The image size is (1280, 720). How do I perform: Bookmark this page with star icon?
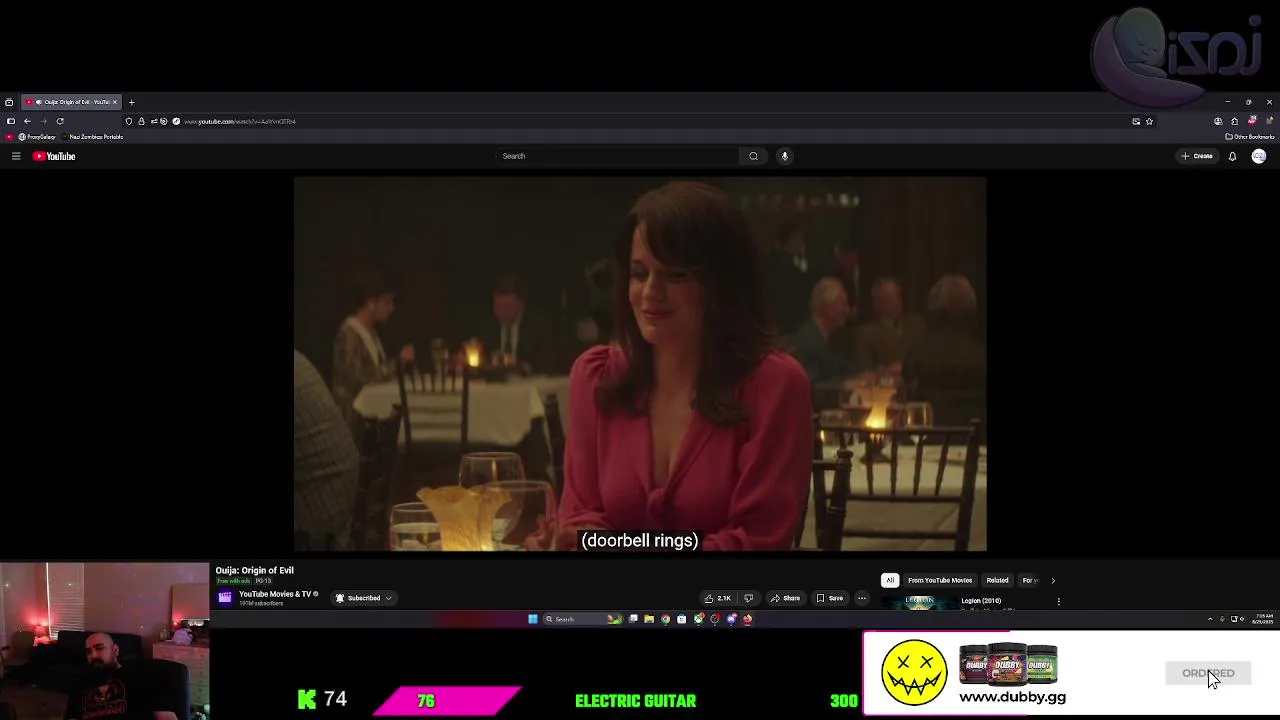(1149, 121)
